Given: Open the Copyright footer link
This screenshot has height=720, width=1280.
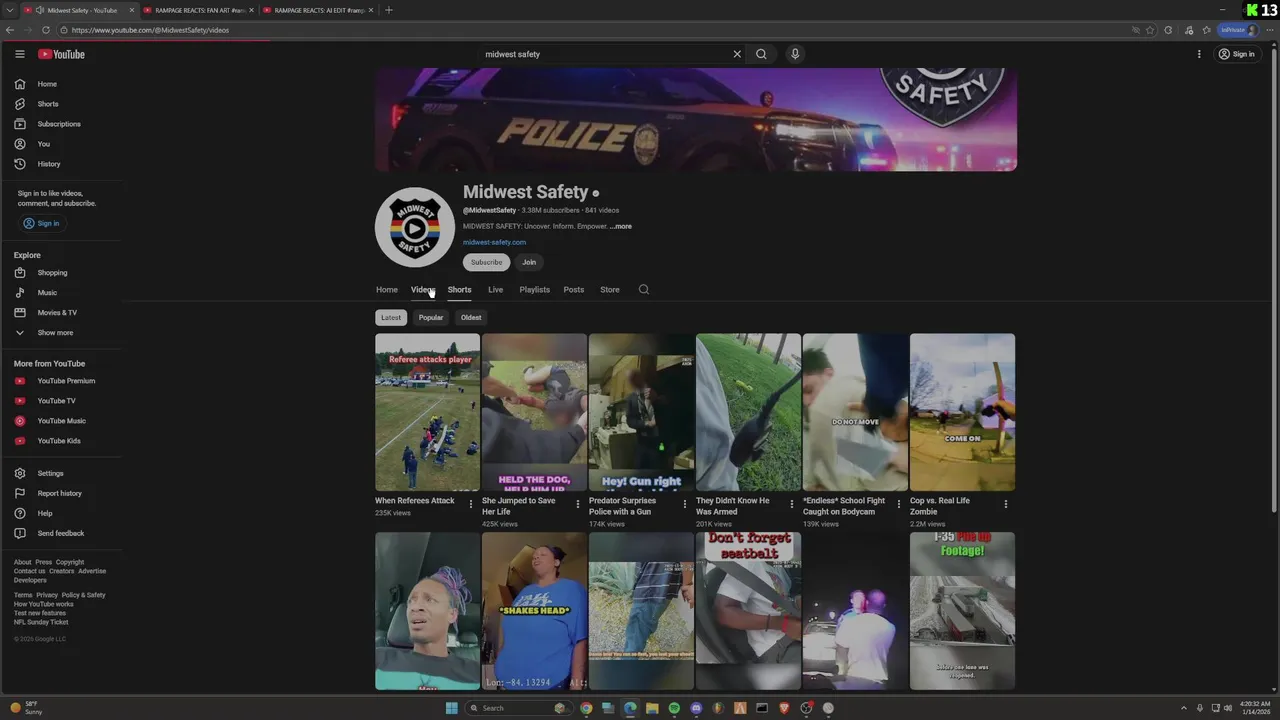Looking at the screenshot, I should coord(70,562).
